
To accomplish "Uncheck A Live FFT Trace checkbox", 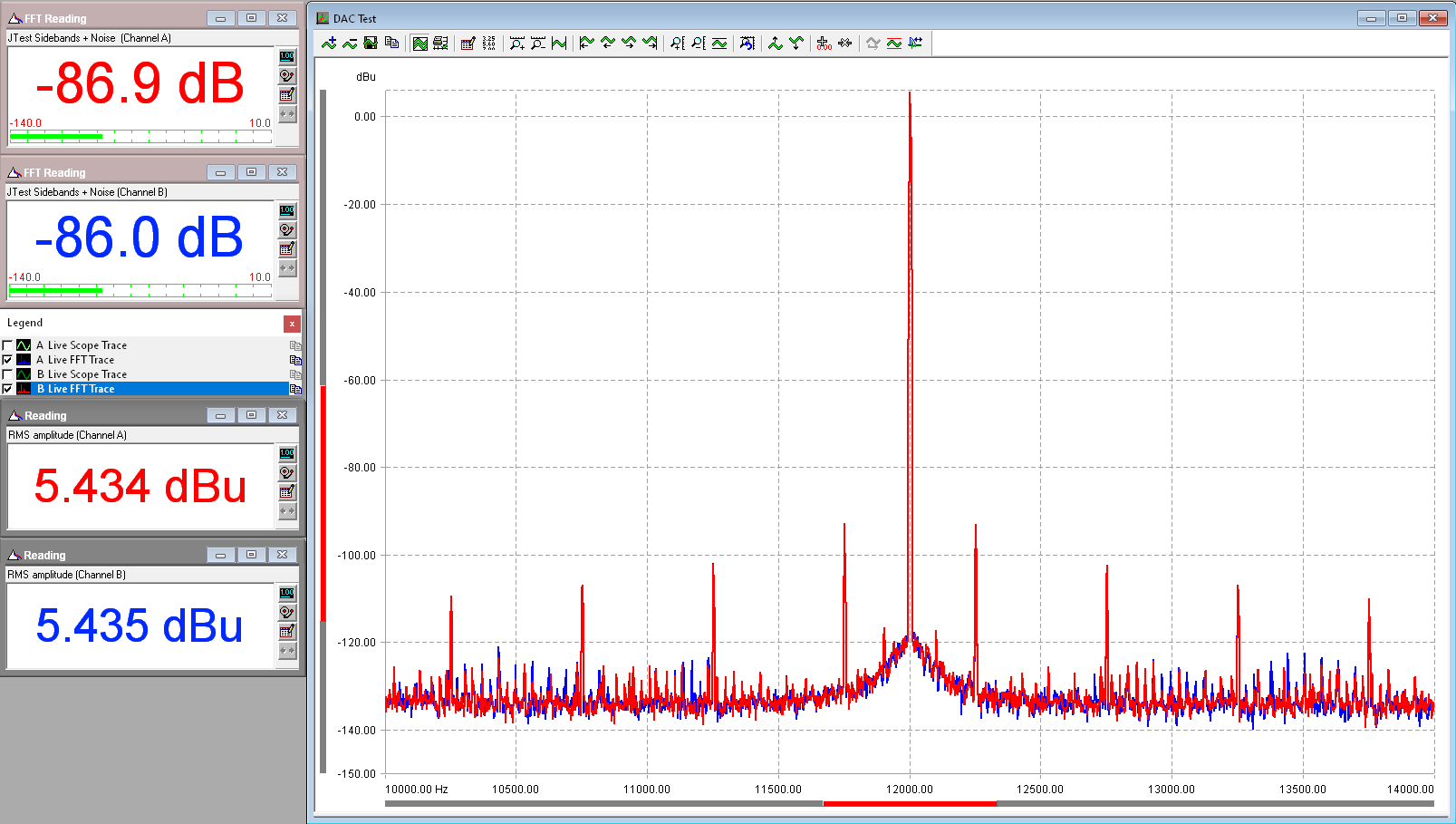I will (x=8, y=360).
